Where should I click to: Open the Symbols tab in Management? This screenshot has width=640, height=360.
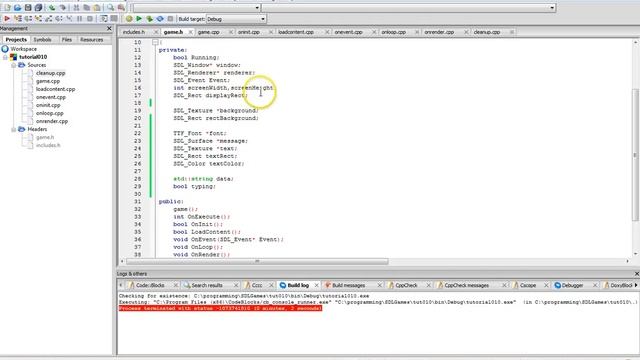(x=42, y=40)
